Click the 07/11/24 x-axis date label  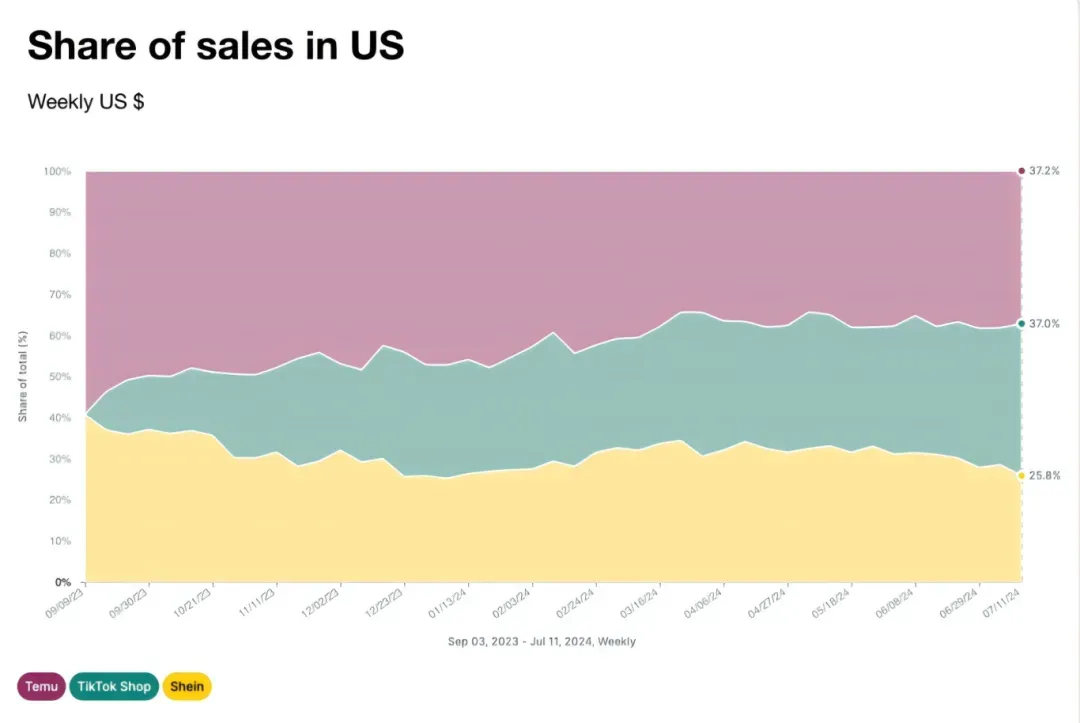[1001, 602]
